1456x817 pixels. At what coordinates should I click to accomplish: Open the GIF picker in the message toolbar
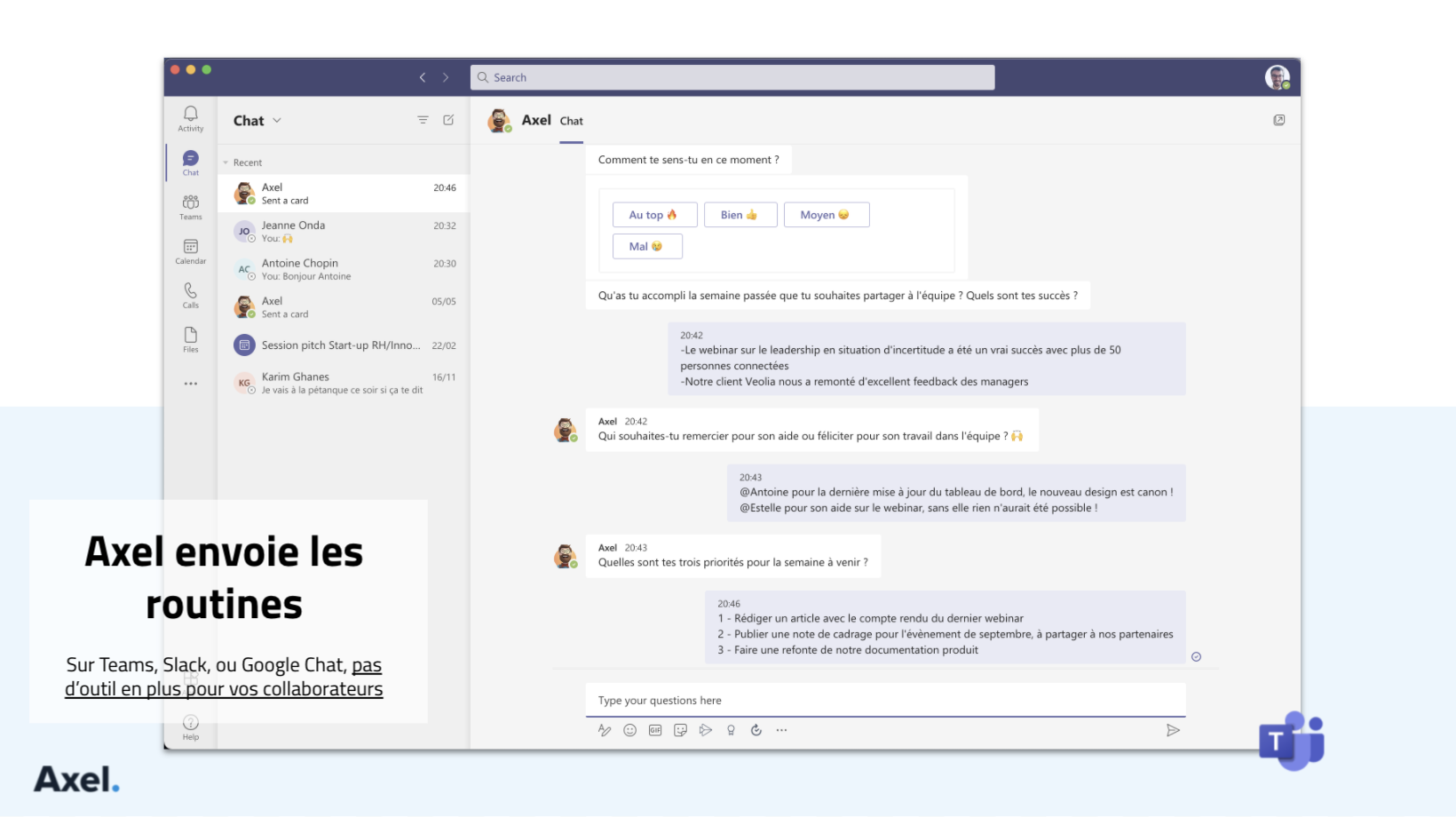pos(654,730)
